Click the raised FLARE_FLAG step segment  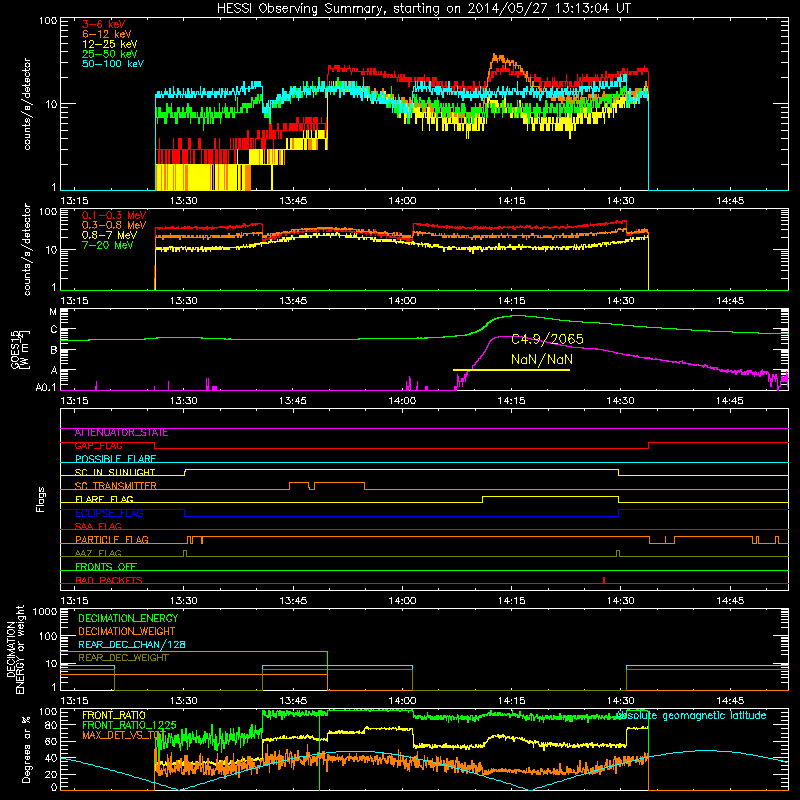coord(551,496)
